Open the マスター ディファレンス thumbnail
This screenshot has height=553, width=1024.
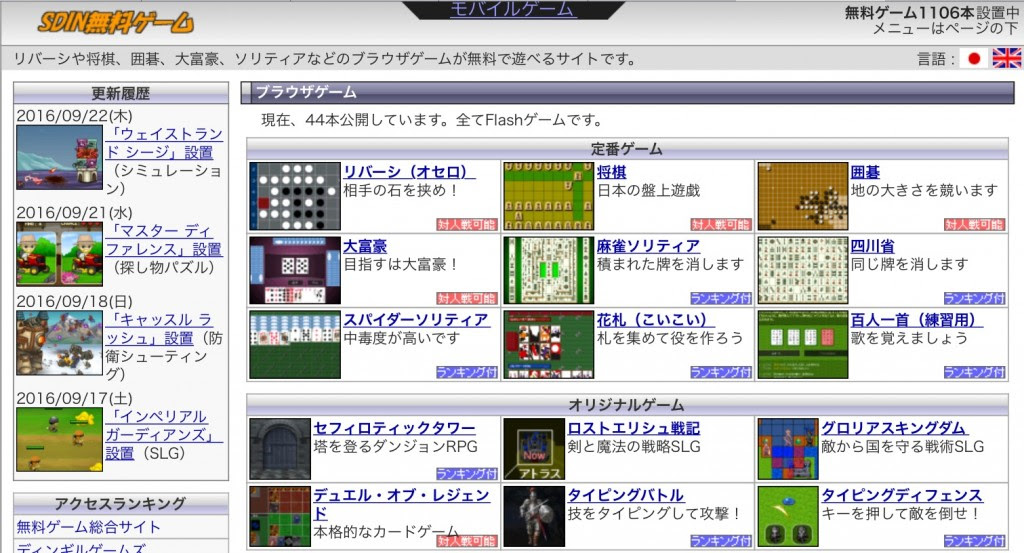(59, 254)
